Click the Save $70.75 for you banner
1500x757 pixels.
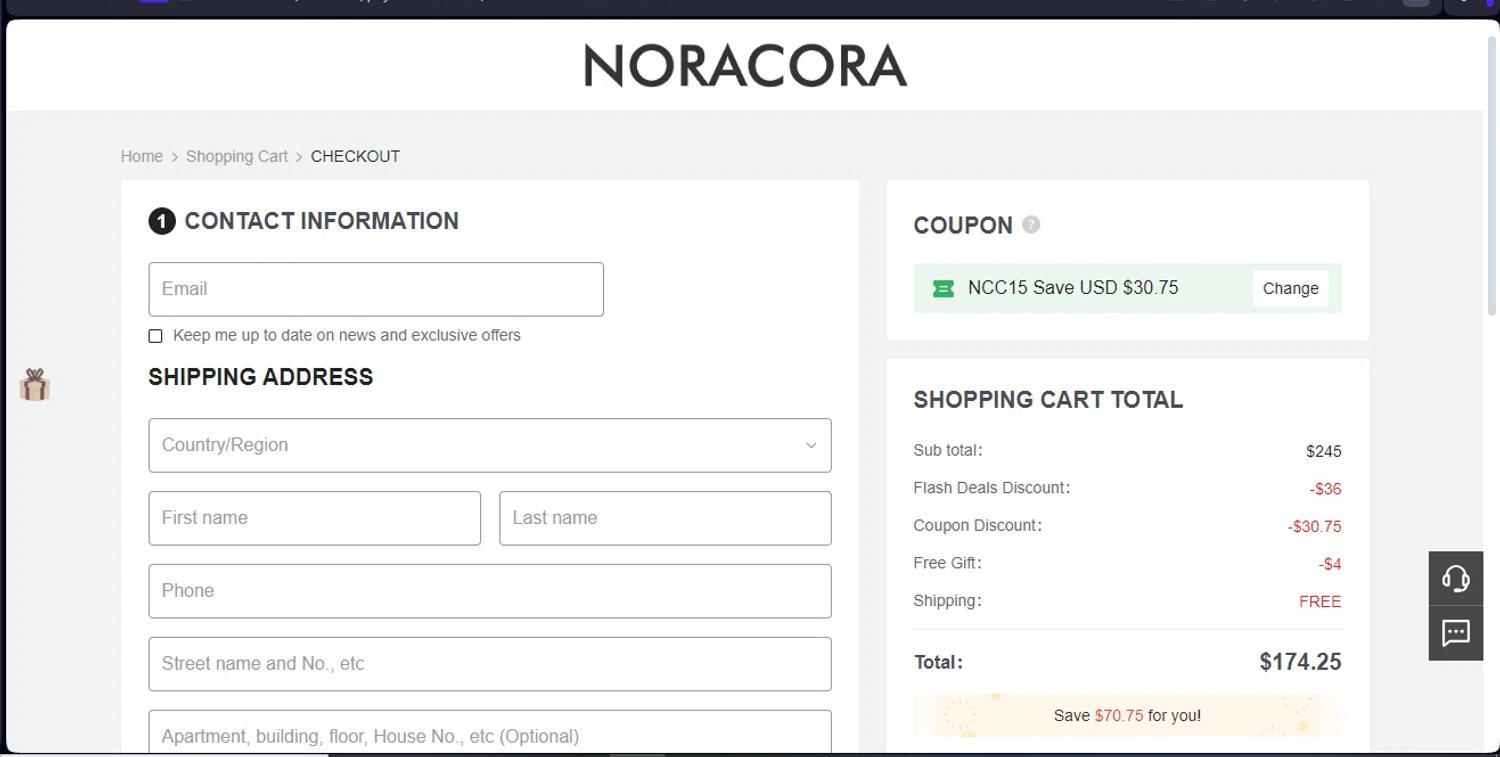(1127, 715)
